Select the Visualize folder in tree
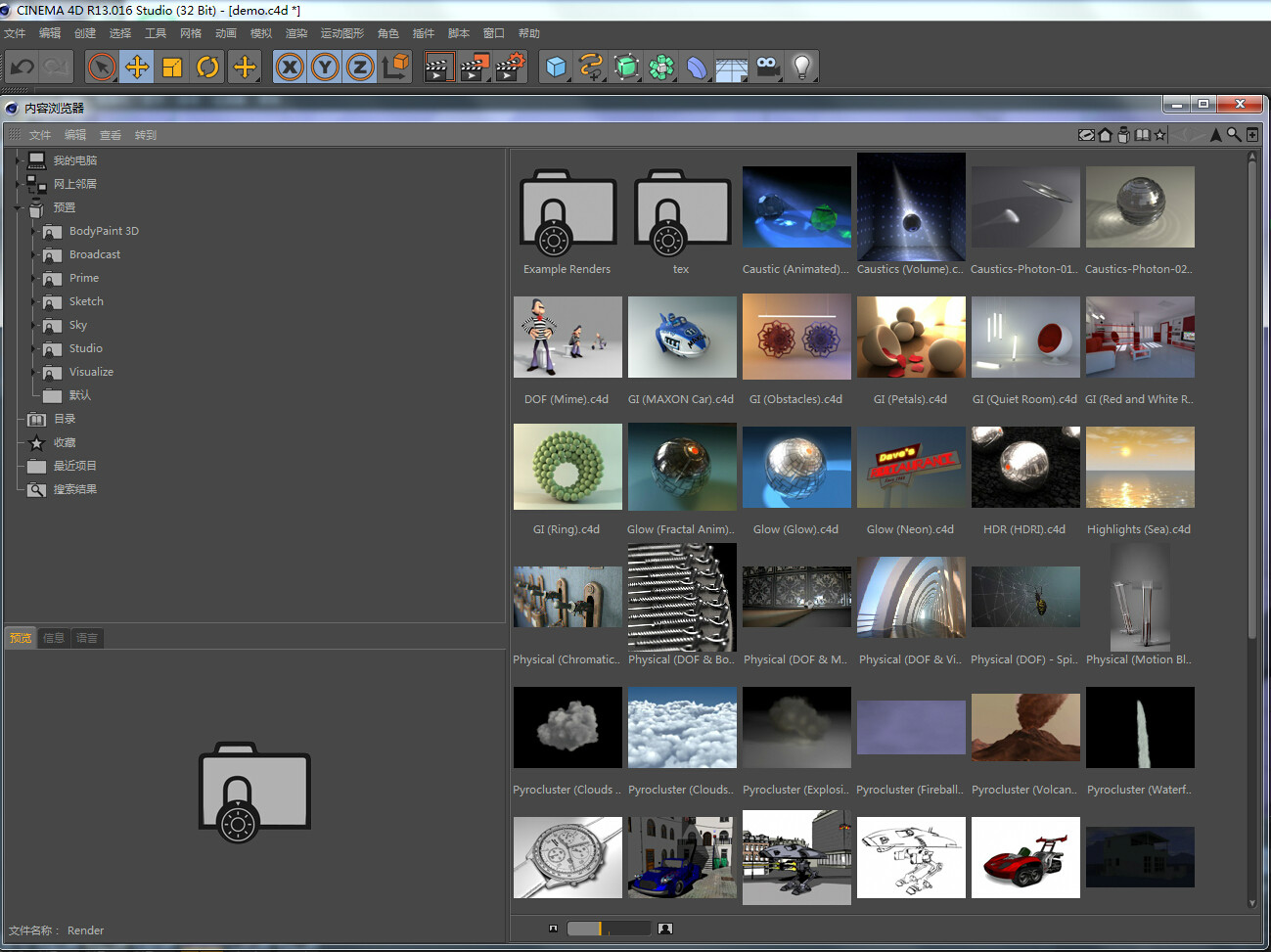Image resolution: width=1271 pixels, height=952 pixels. [x=91, y=372]
